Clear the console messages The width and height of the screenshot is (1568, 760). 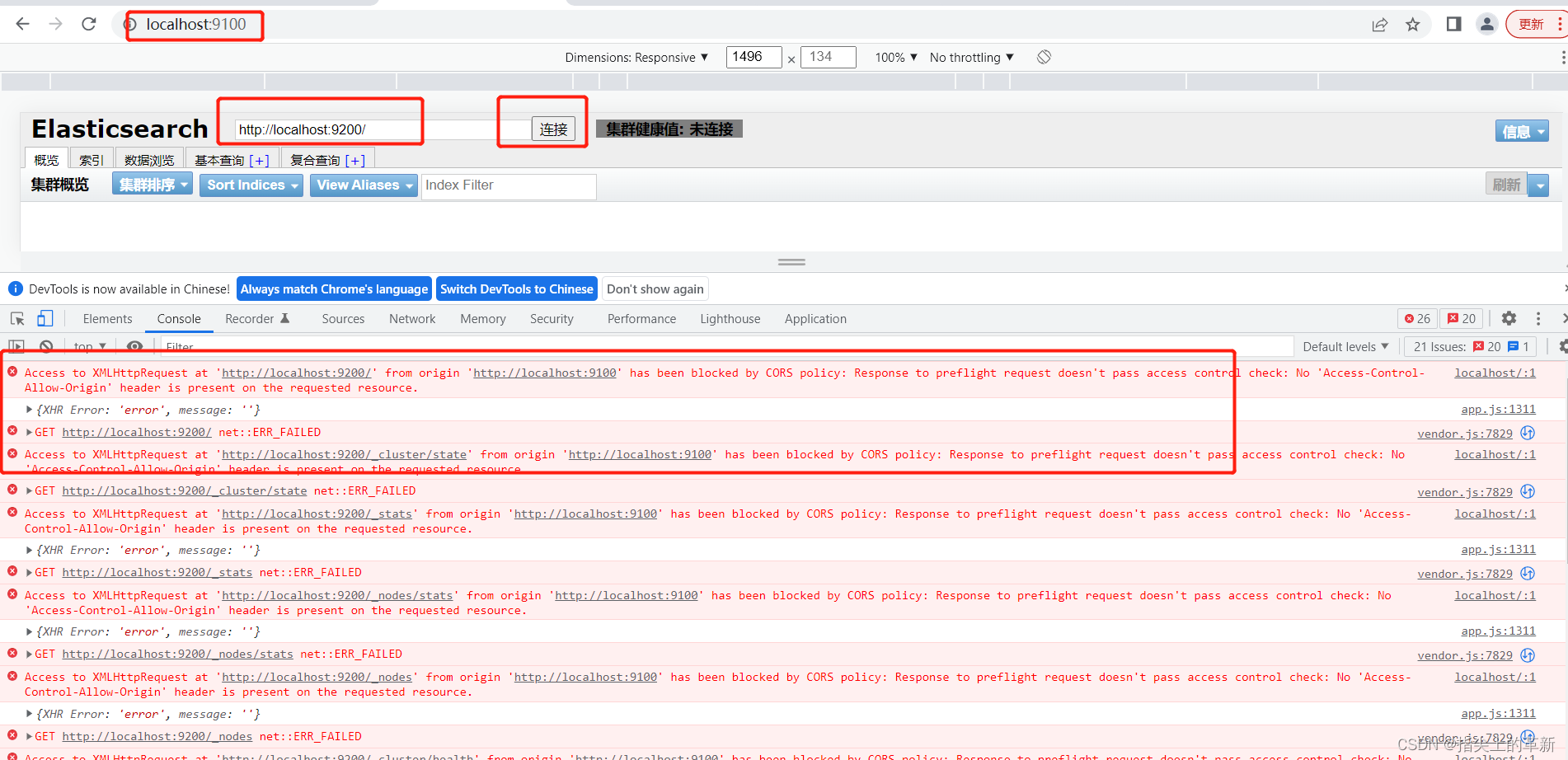46,346
